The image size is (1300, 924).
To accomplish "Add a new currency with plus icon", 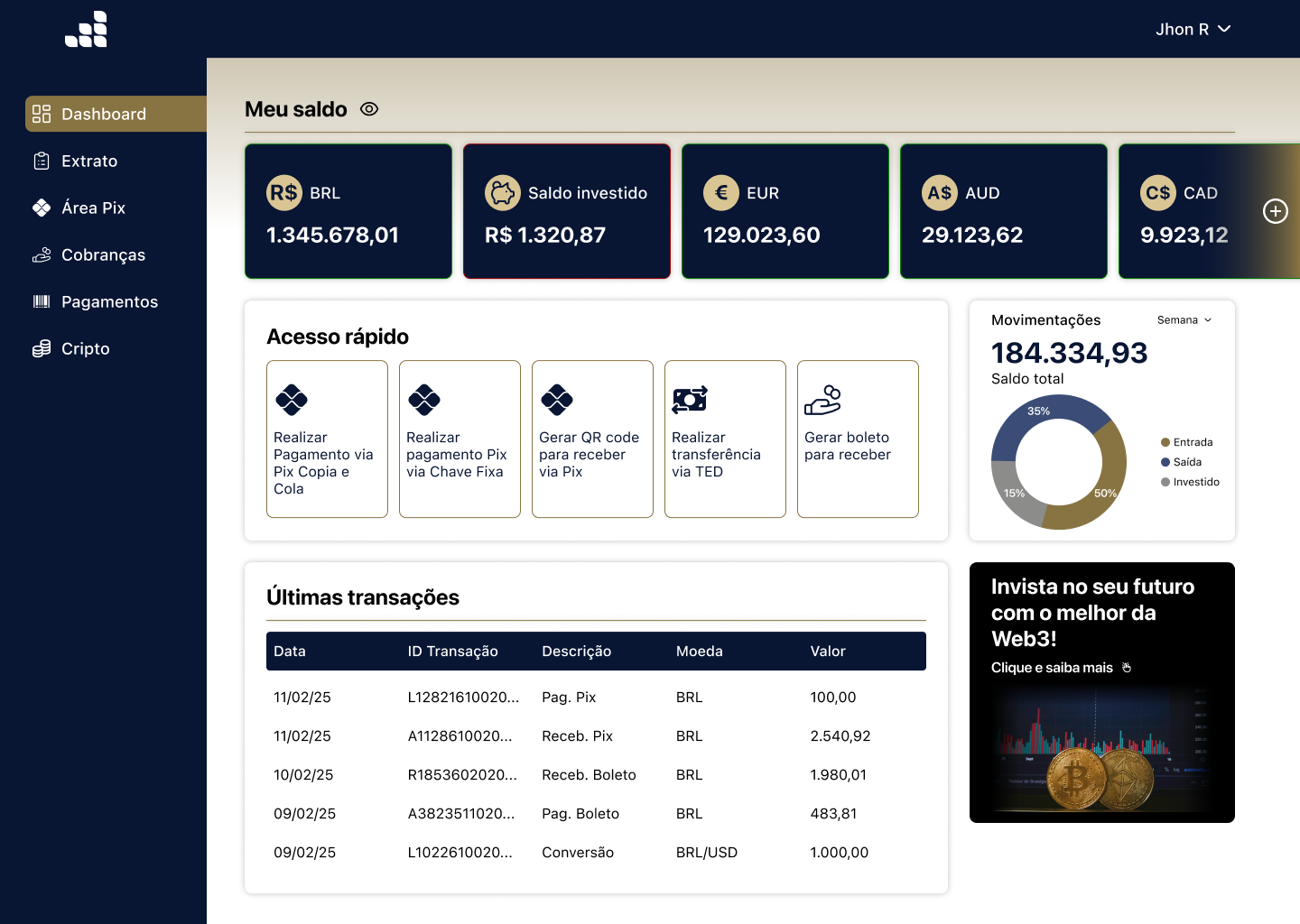I will 1275,211.
